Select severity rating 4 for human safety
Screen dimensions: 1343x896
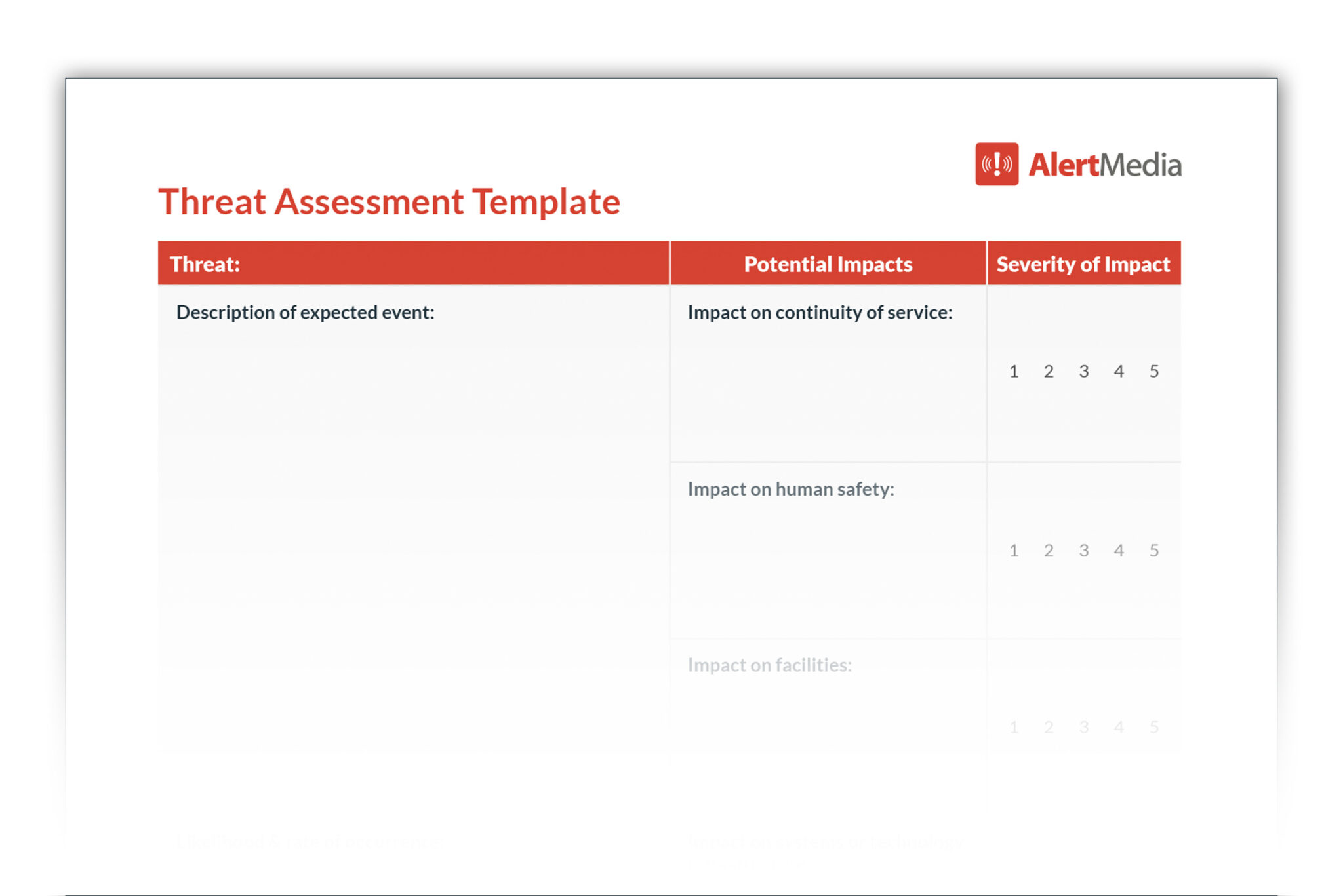coord(1119,551)
